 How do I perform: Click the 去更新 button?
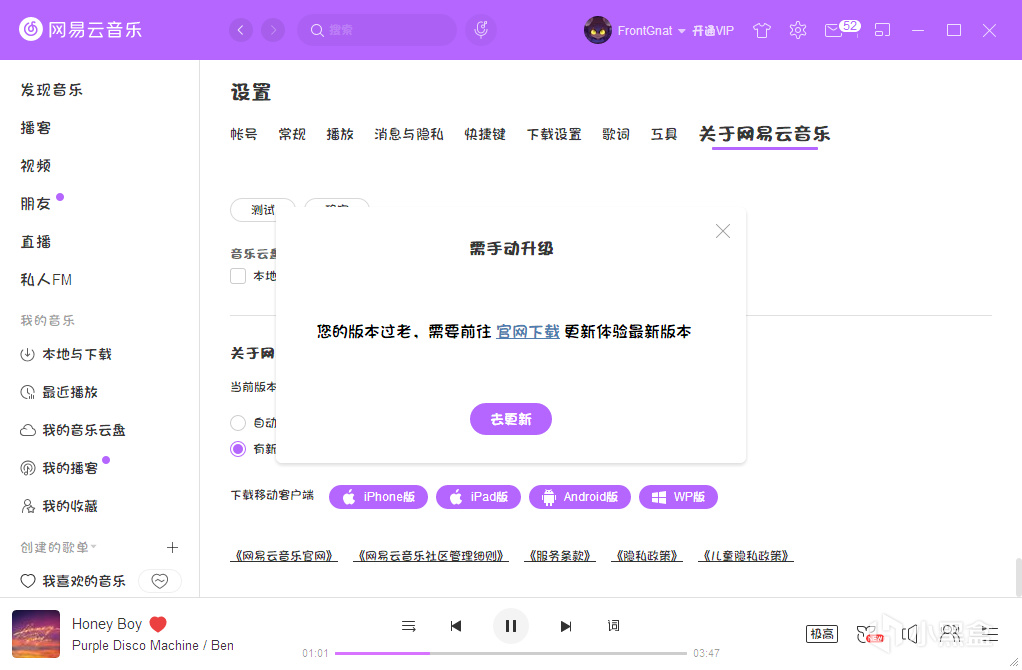(511, 419)
